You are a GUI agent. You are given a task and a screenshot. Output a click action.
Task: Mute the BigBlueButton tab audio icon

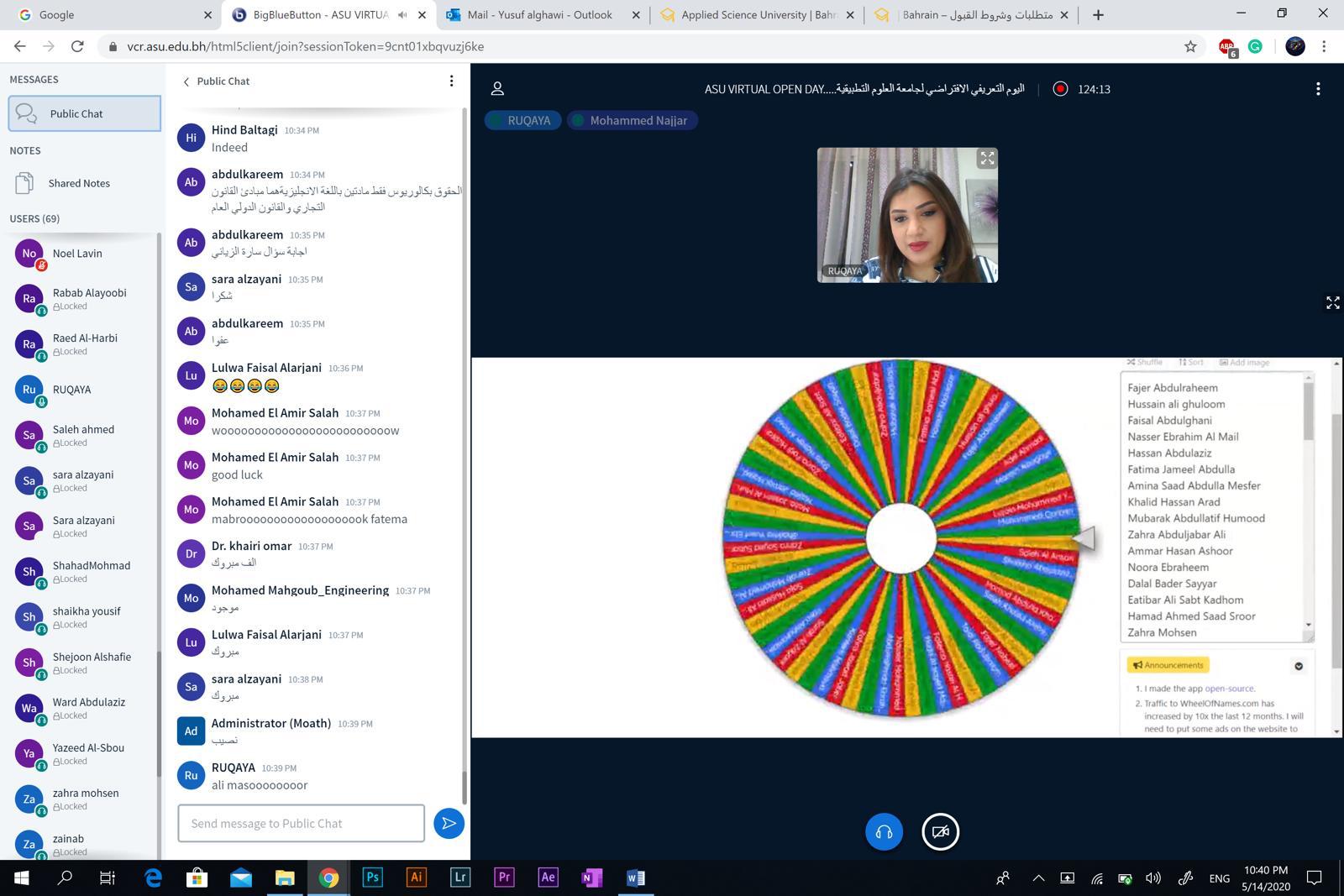click(x=402, y=14)
